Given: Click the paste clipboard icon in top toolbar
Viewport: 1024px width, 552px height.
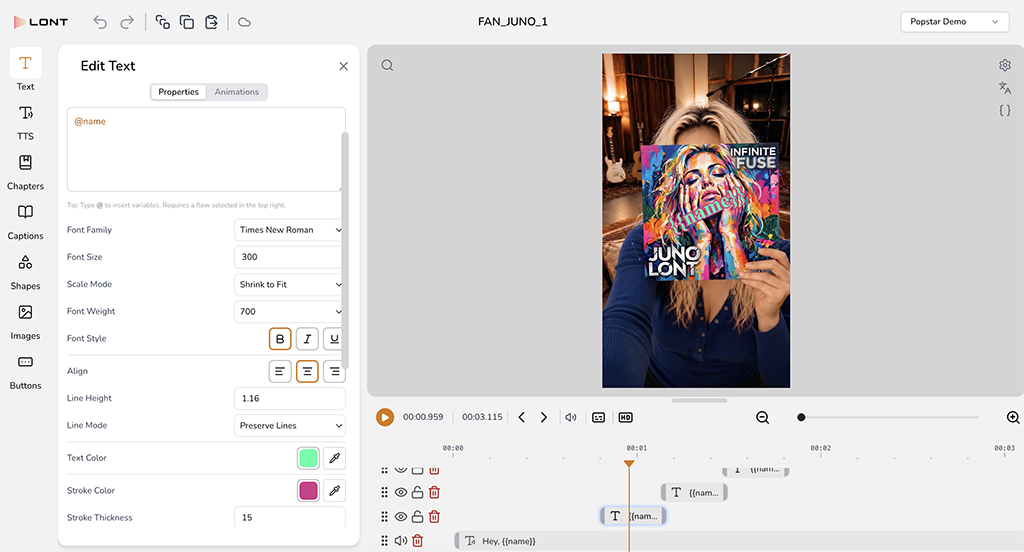Looking at the screenshot, I should click(211, 22).
